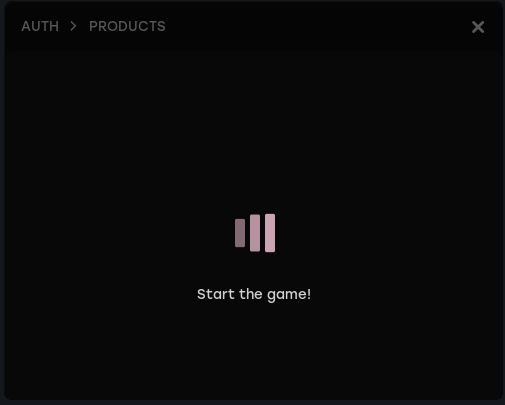Image resolution: width=505 pixels, height=405 pixels.
Task: Click the letter P in PRODUCTS
Action: pos(93,26)
